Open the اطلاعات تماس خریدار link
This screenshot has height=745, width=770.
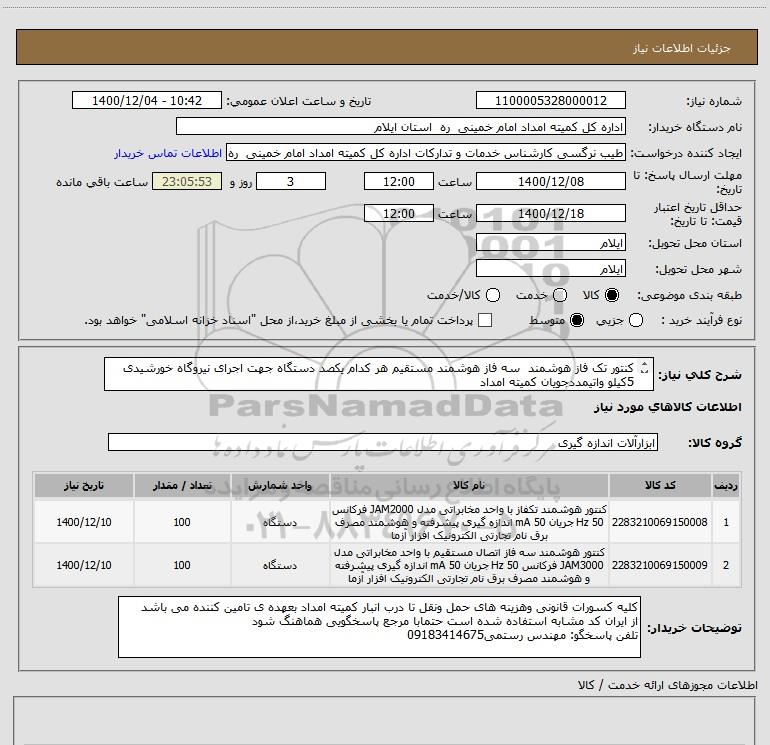click(x=168, y=153)
